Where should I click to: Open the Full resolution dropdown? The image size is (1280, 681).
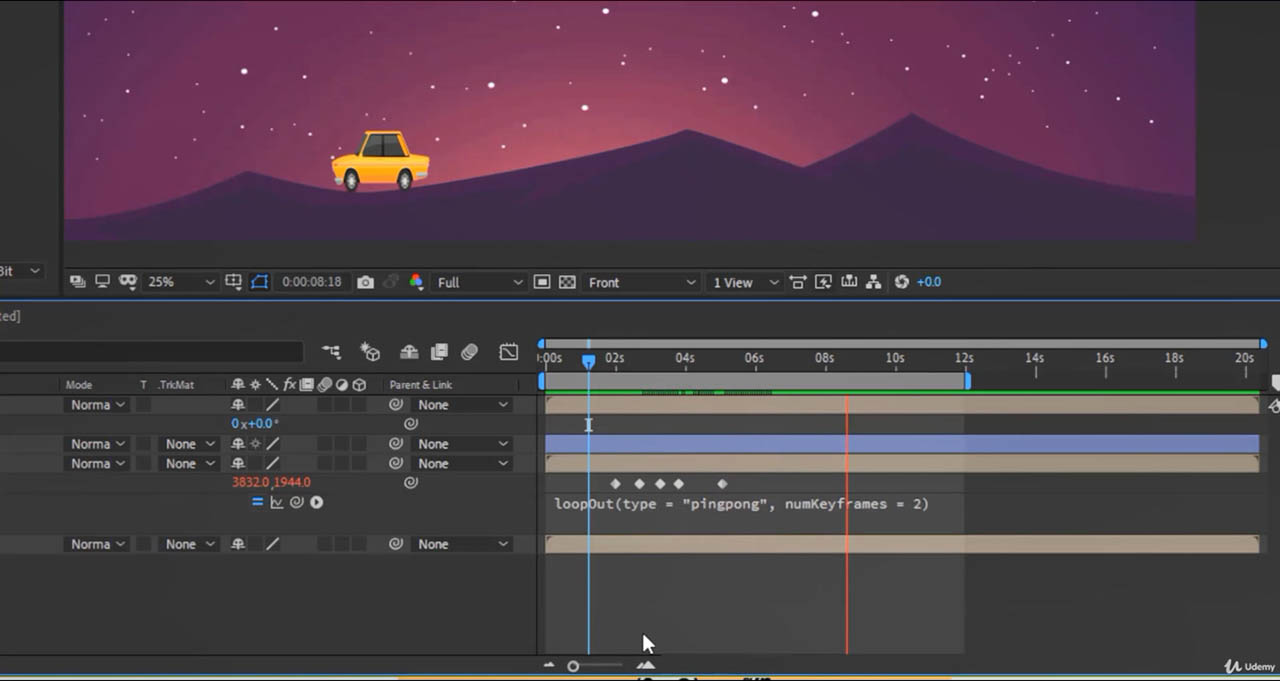pyautogui.click(x=479, y=283)
